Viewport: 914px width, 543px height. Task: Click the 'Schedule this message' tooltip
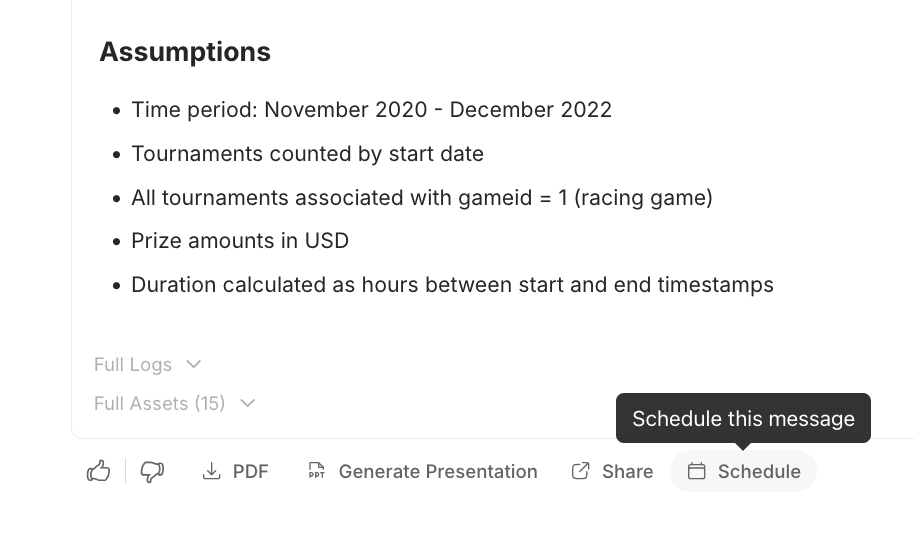pyautogui.click(x=743, y=418)
